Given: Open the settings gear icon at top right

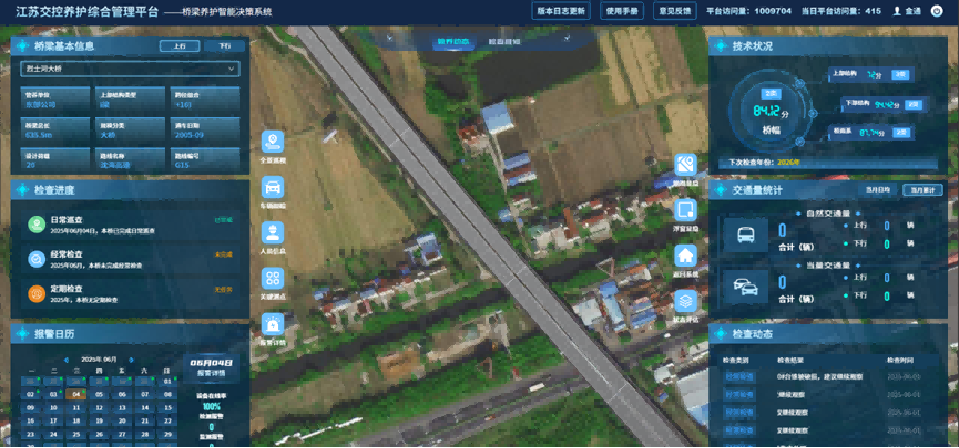Looking at the screenshot, I should pos(937,11).
